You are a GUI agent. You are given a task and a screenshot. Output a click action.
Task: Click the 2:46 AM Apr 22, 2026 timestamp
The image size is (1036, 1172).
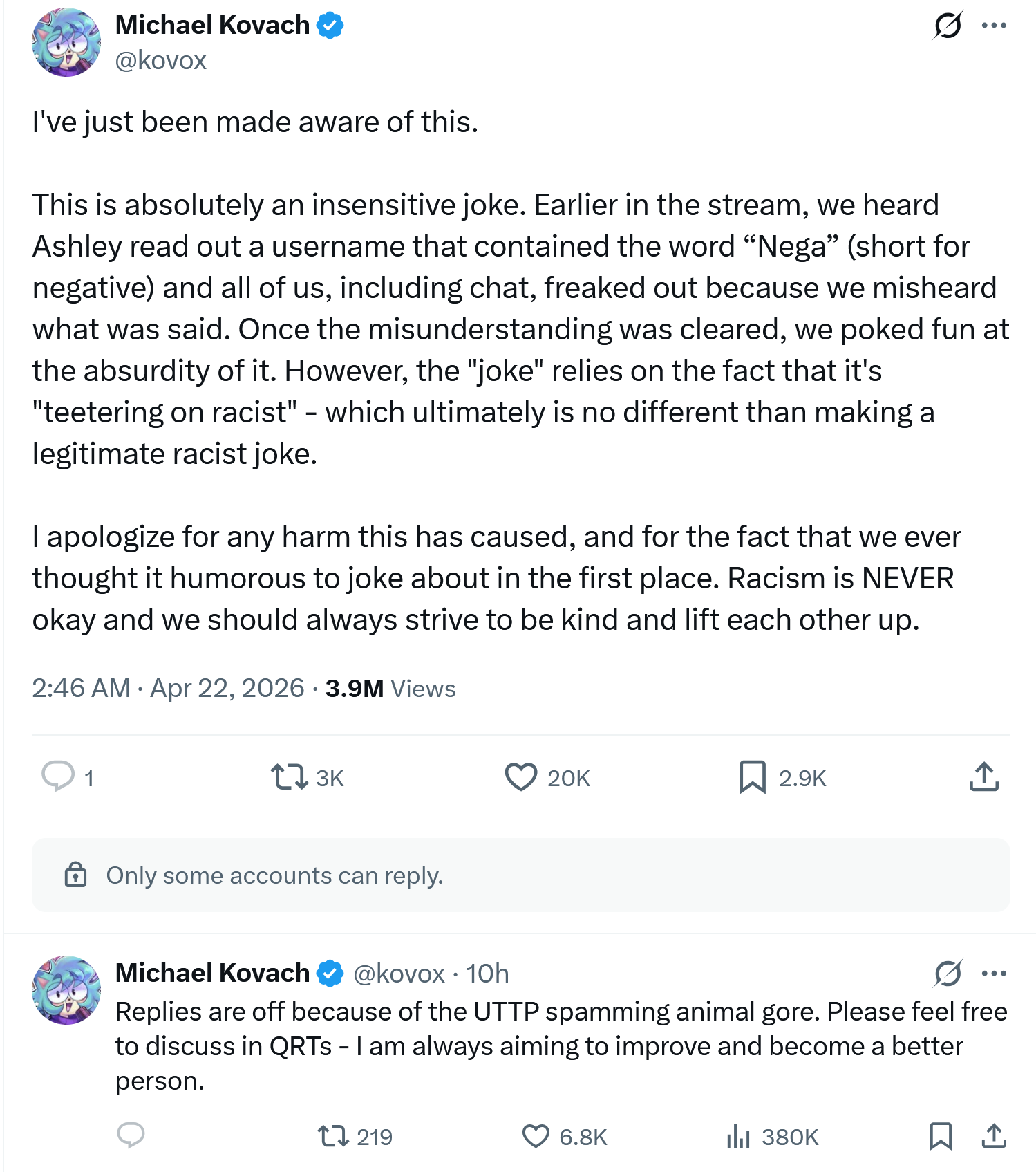point(168,689)
